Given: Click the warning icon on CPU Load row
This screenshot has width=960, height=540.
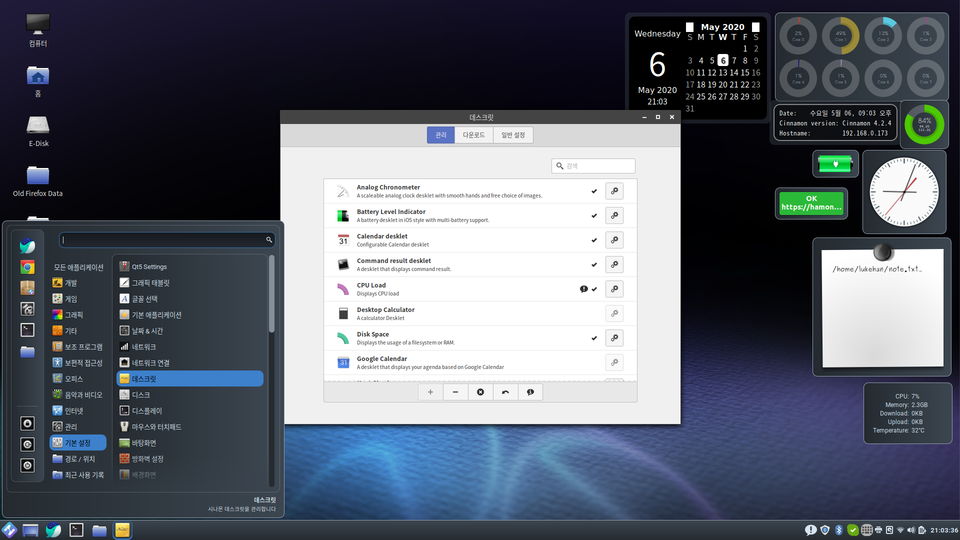Looking at the screenshot, I should tap(583, 289).
